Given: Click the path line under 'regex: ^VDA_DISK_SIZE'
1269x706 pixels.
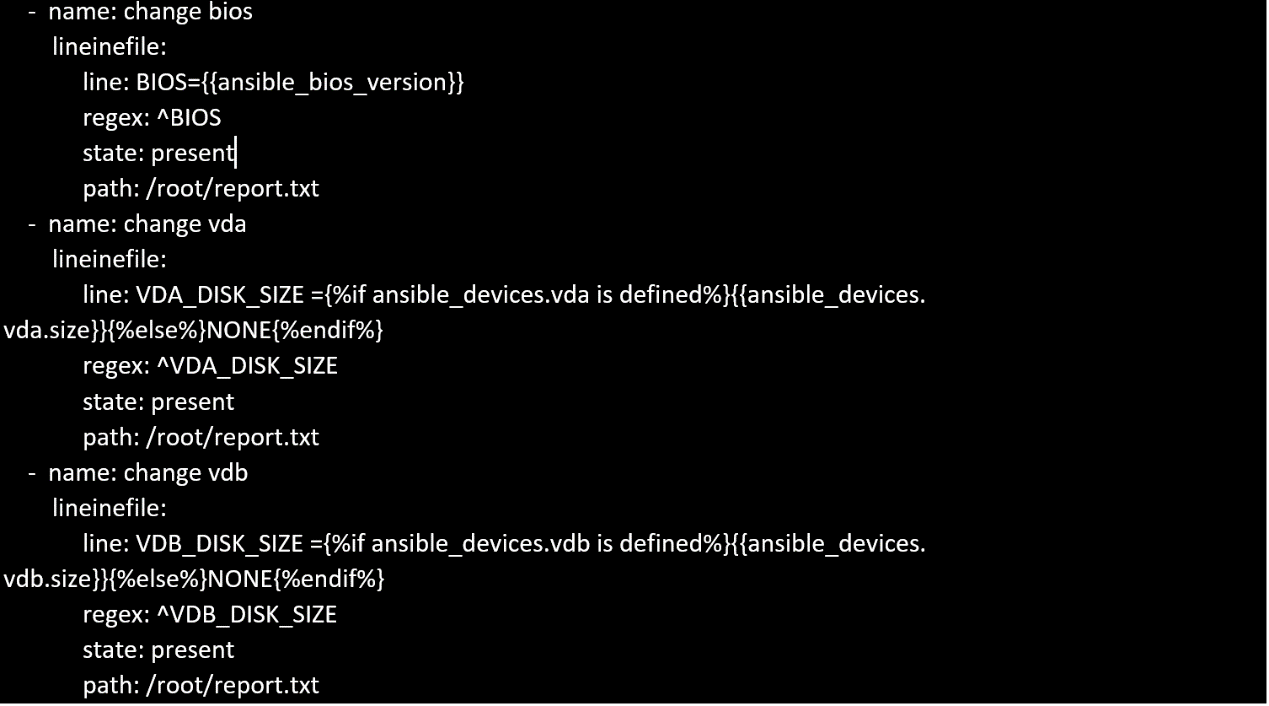Looking at the screenshot, I should (200, 437).
